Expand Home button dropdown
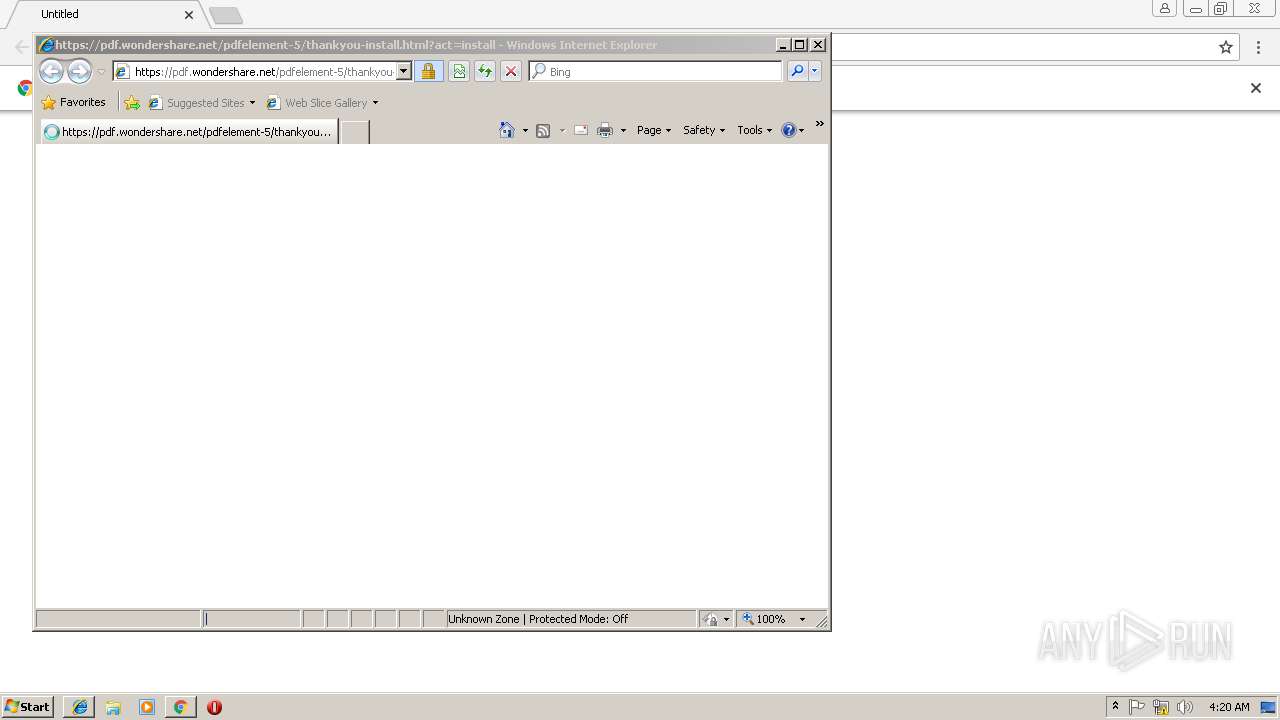 pos(525,130)
